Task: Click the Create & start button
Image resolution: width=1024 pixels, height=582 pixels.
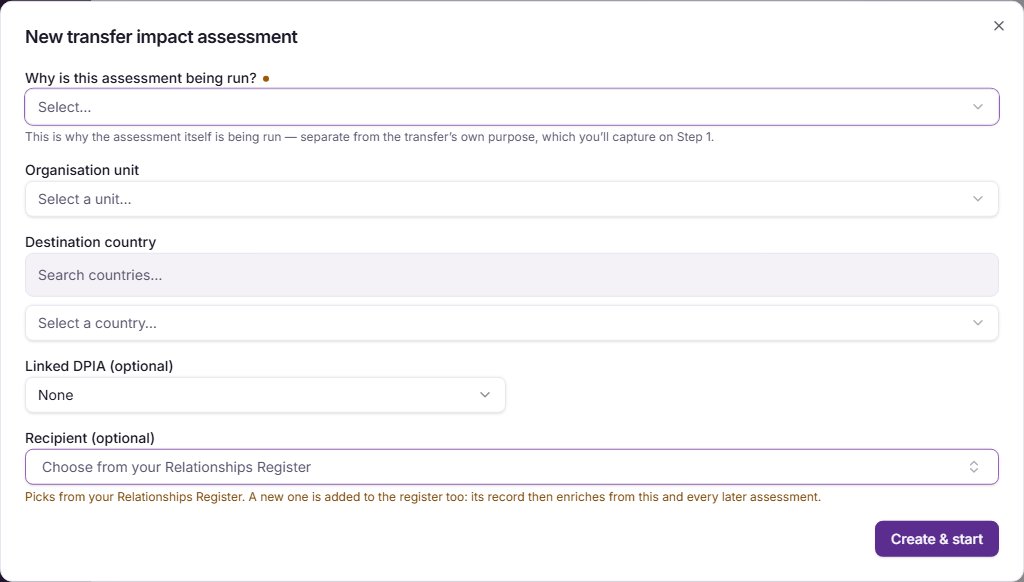Action: (936, 539)
